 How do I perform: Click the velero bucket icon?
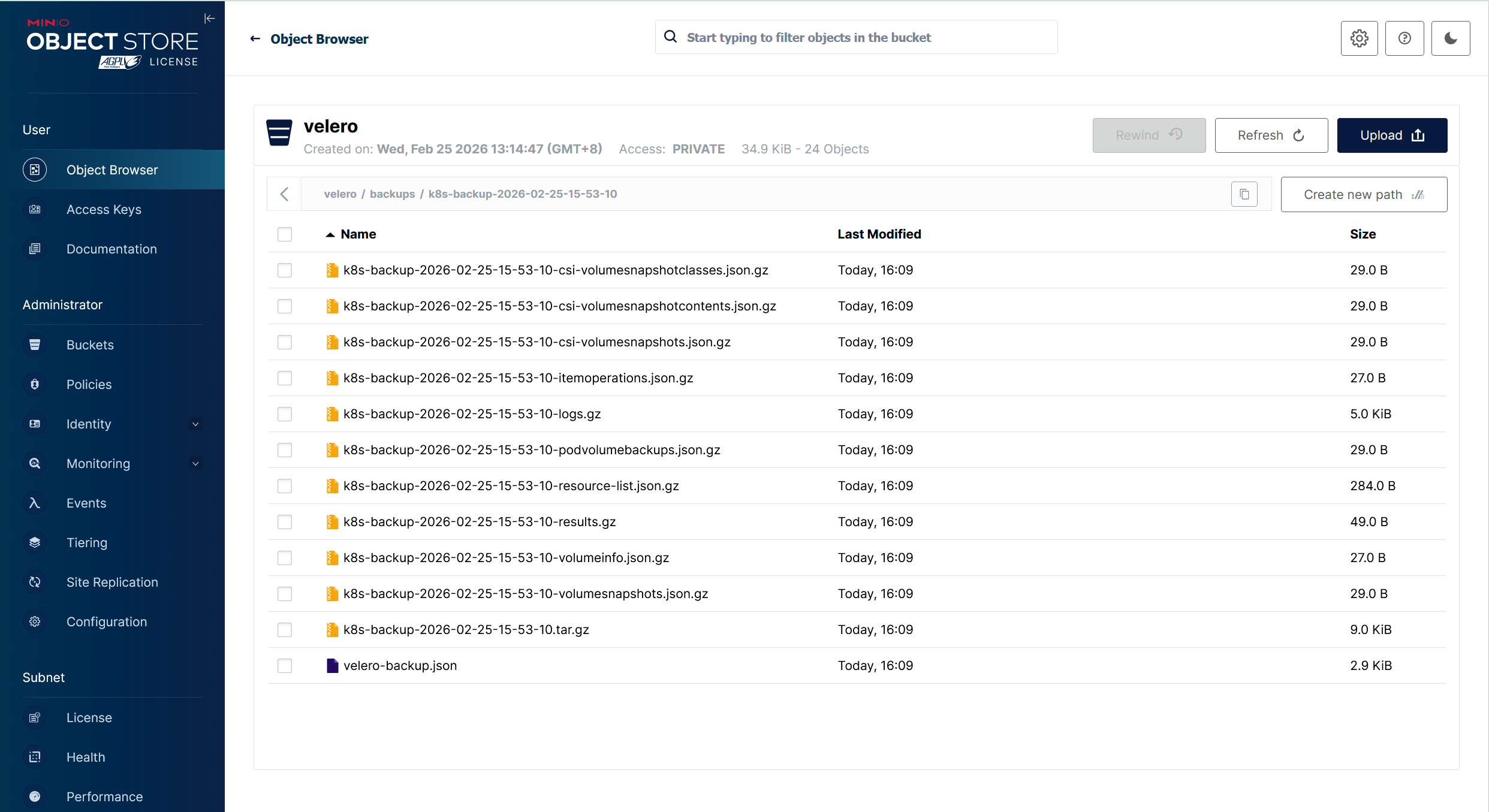(279, 133)
